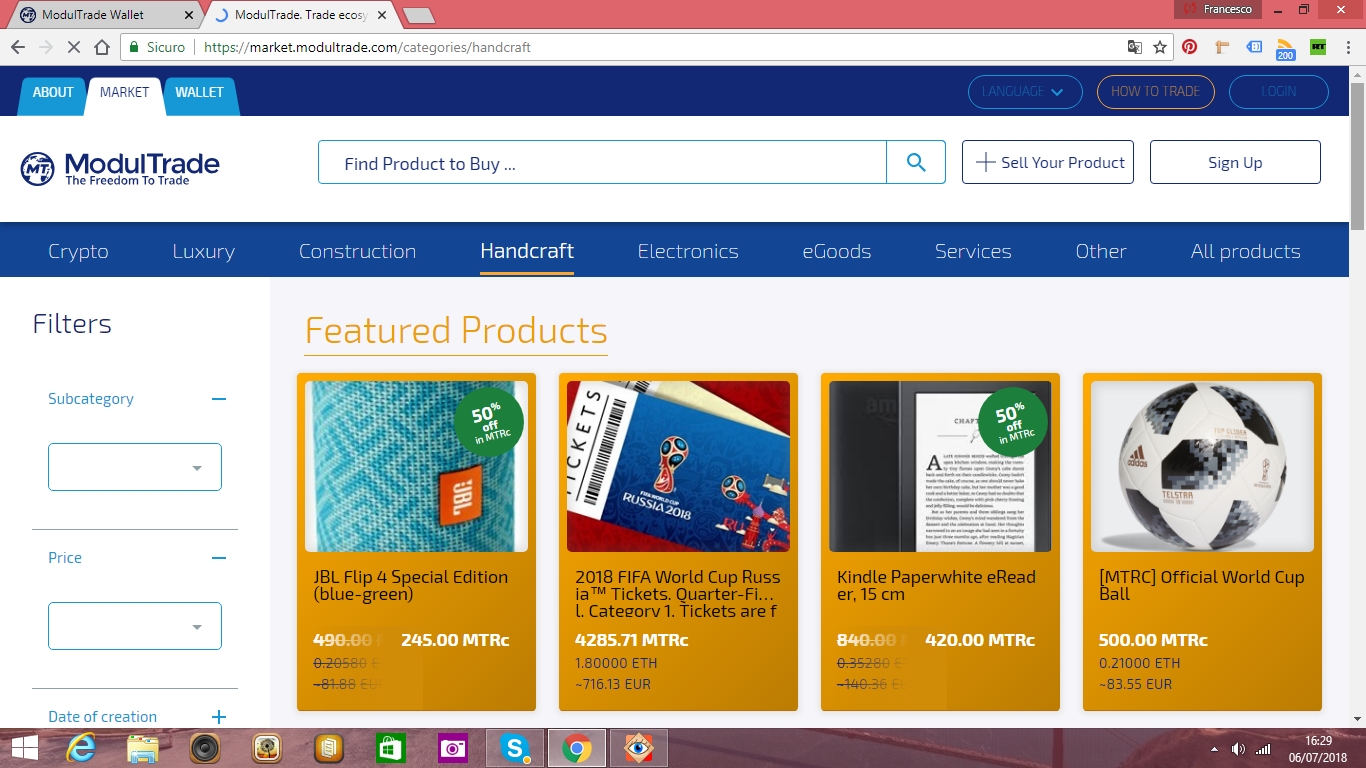Open the Construction category

coord(357,251)
